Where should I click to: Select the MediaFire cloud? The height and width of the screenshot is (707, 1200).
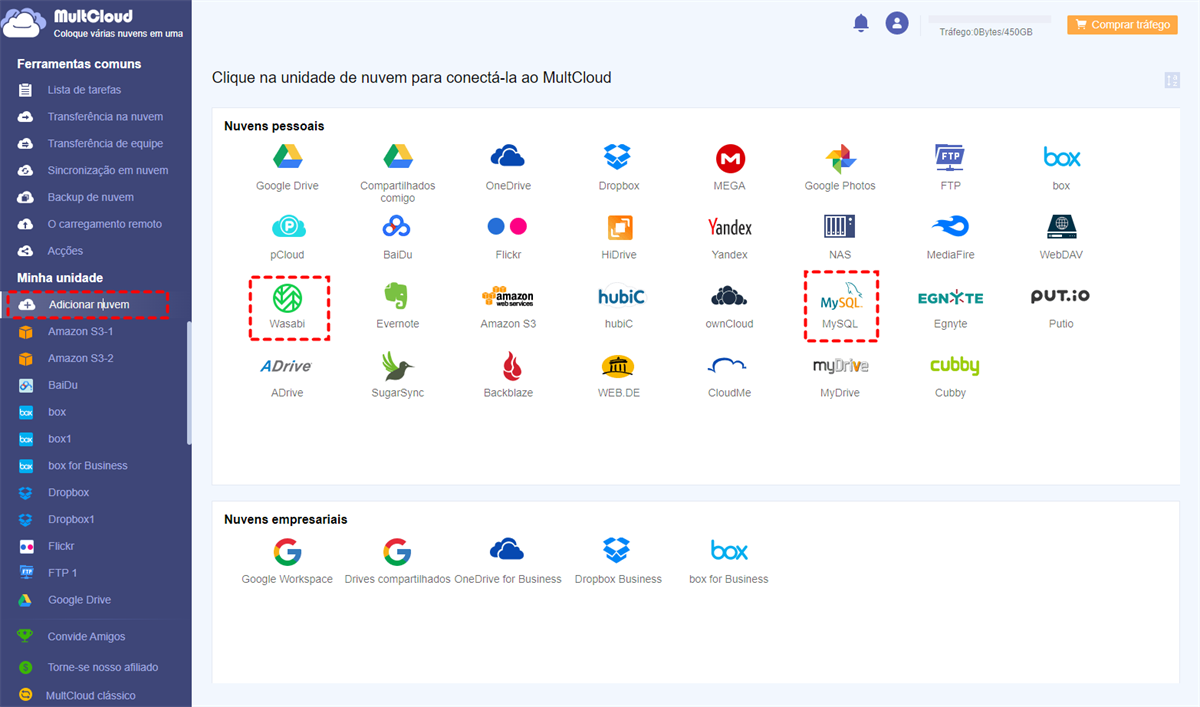click(x=950, y=226)
